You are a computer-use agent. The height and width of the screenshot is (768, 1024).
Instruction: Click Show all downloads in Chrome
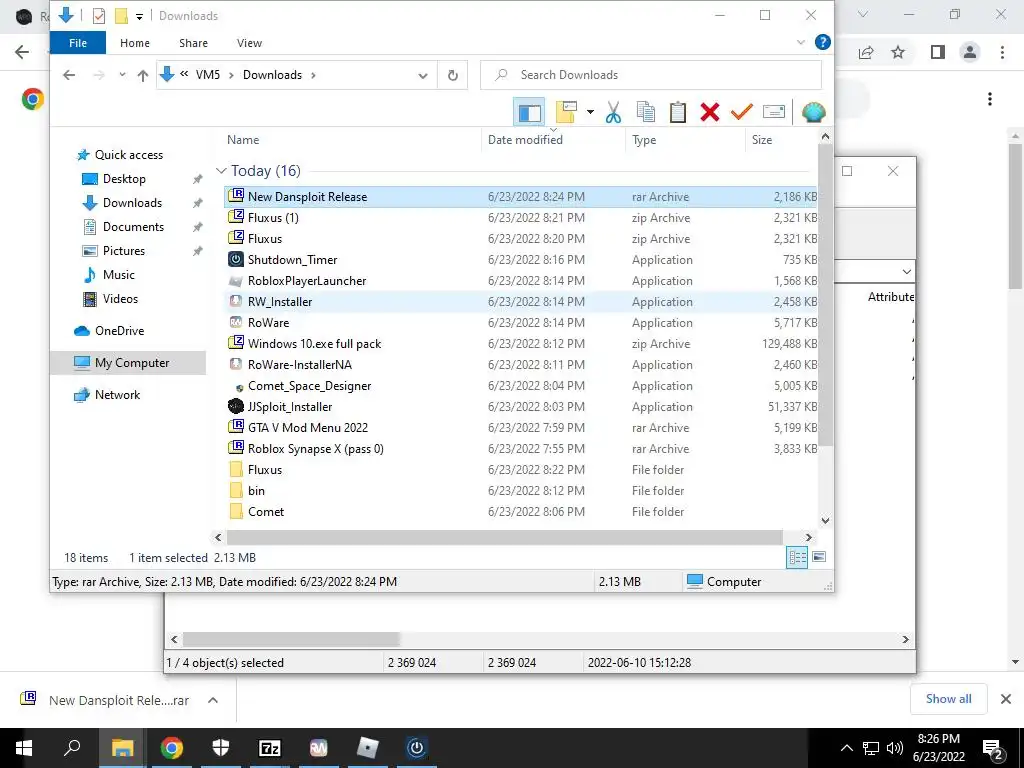click(x=948, y=699)
